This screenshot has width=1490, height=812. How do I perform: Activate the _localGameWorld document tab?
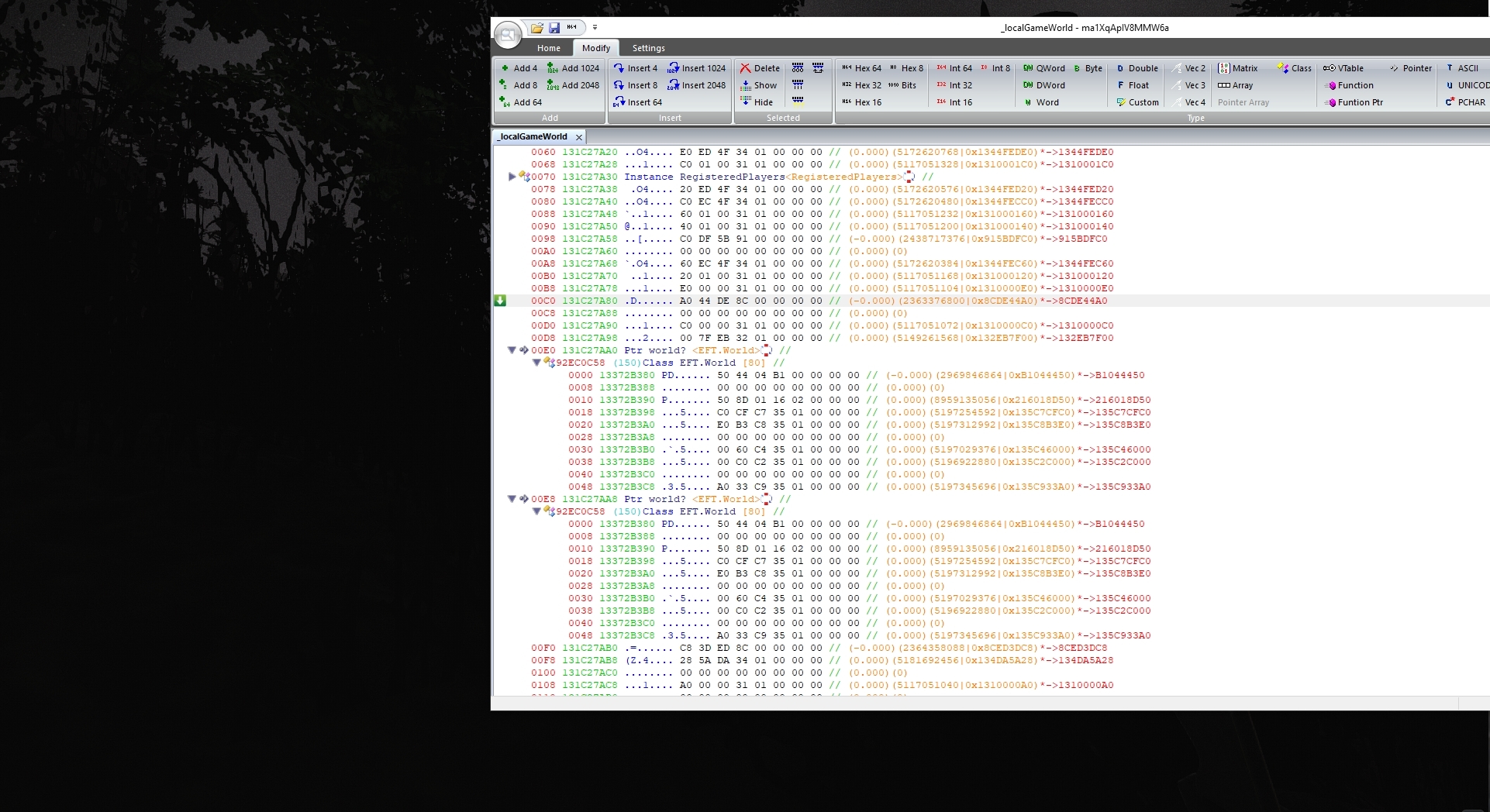pos(533,136)
